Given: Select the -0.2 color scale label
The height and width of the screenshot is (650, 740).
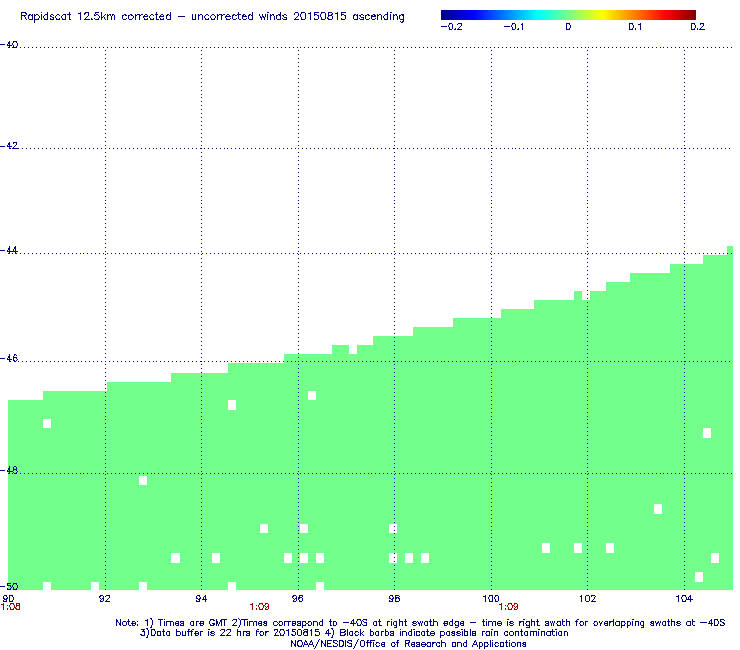Looking at the screenshot, I should click(452, 27).
